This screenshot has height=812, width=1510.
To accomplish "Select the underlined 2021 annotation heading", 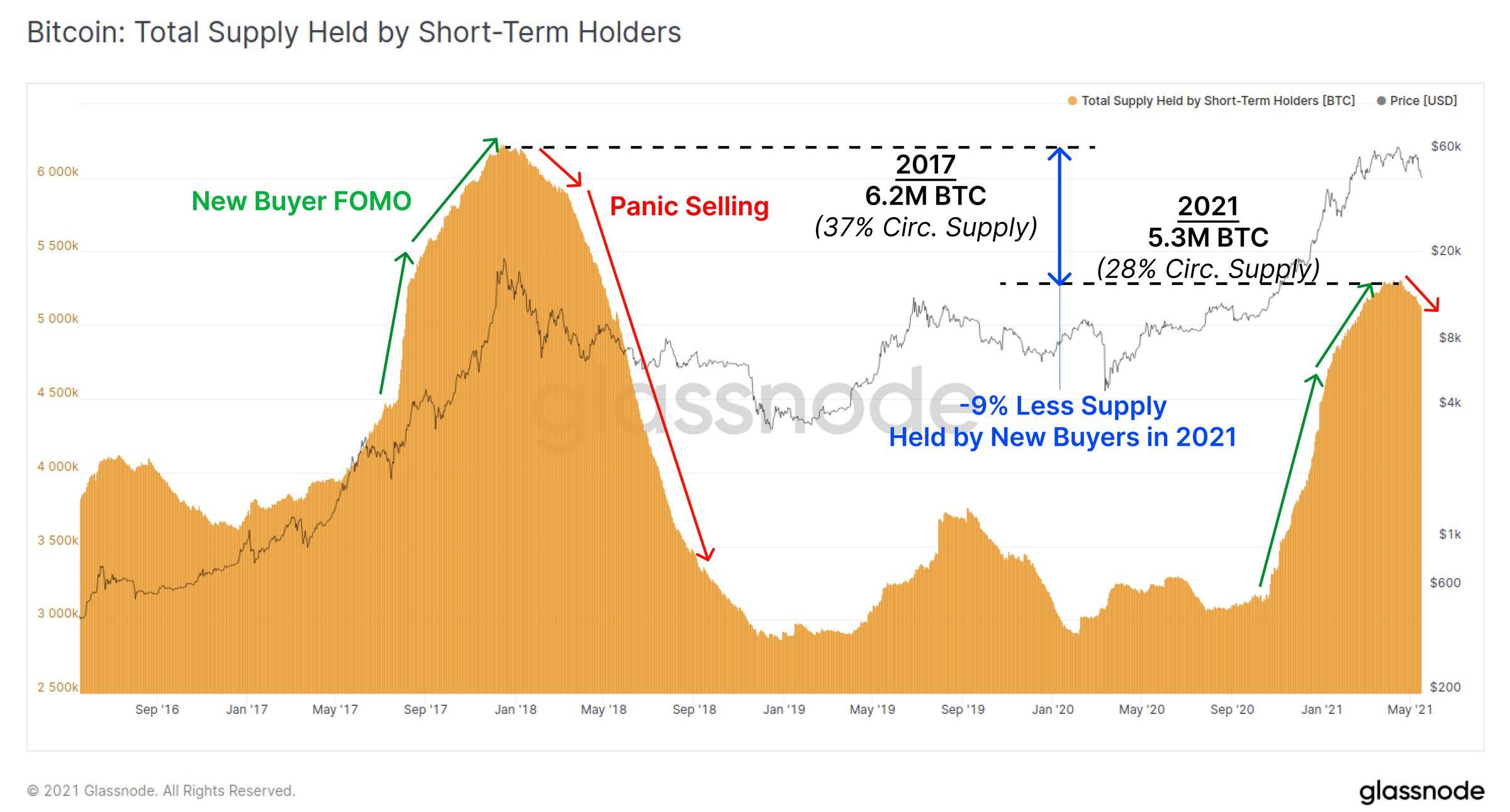I will [1207, 206].
